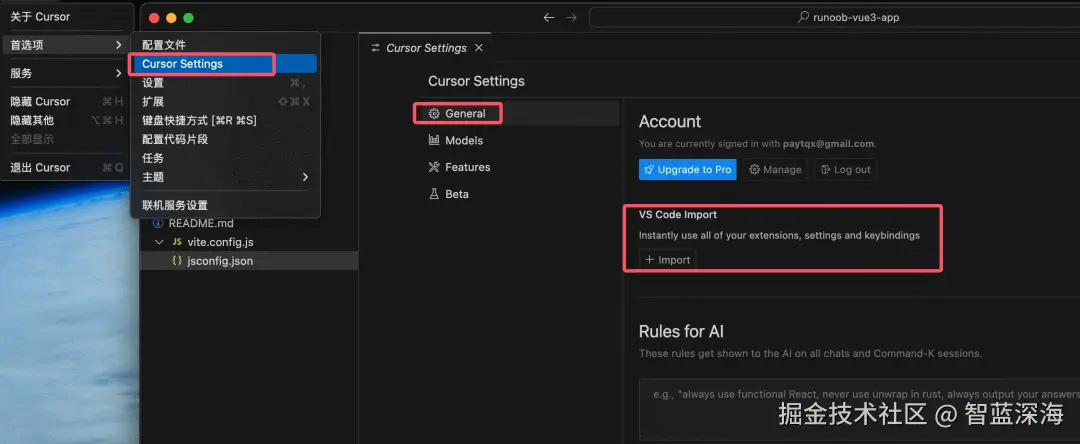Expand the 服务 submenu arrow
The width and height of the screenshot is (1080, 444).
click(119, 73)
